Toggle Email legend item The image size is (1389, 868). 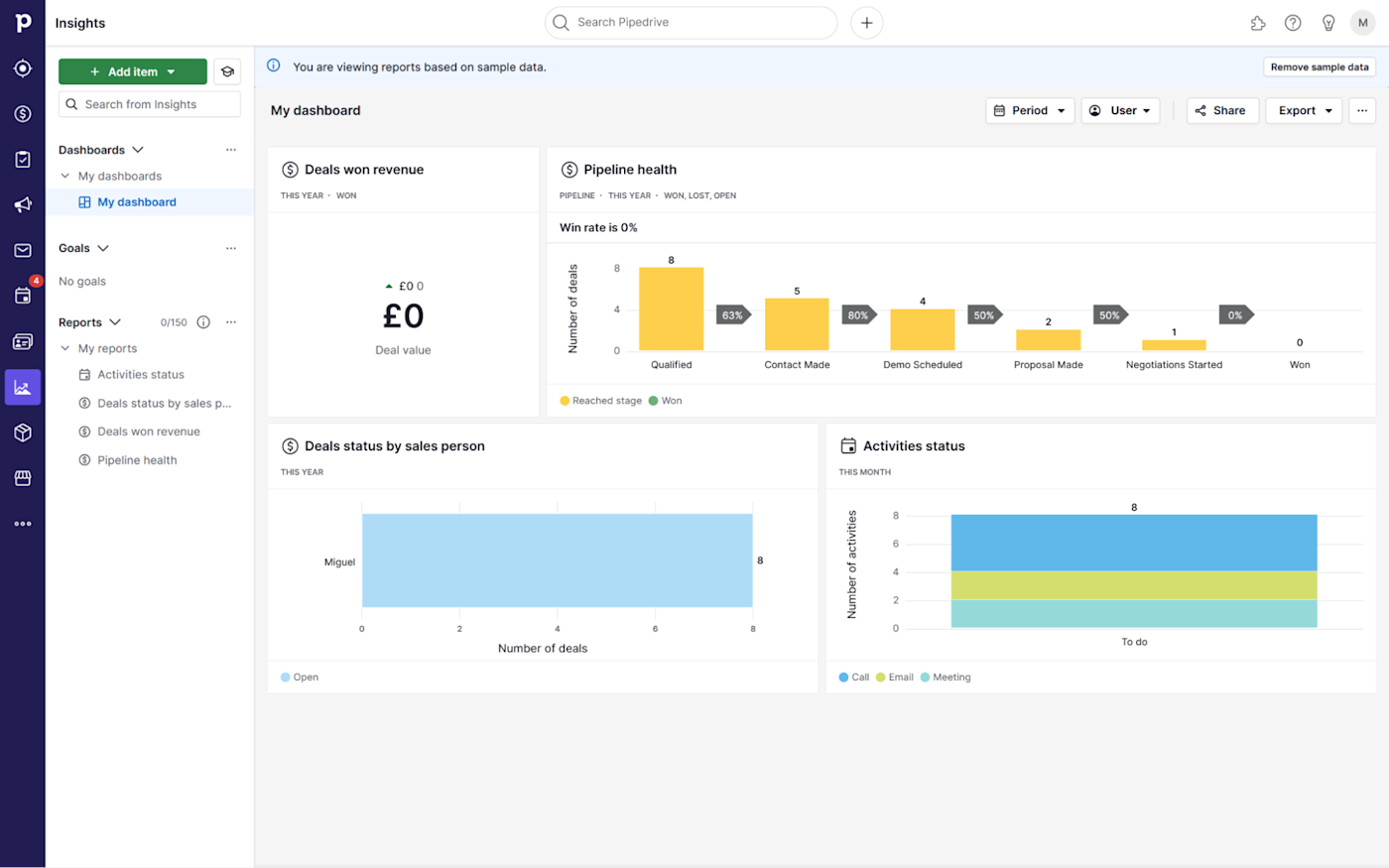tap(895, 678)
